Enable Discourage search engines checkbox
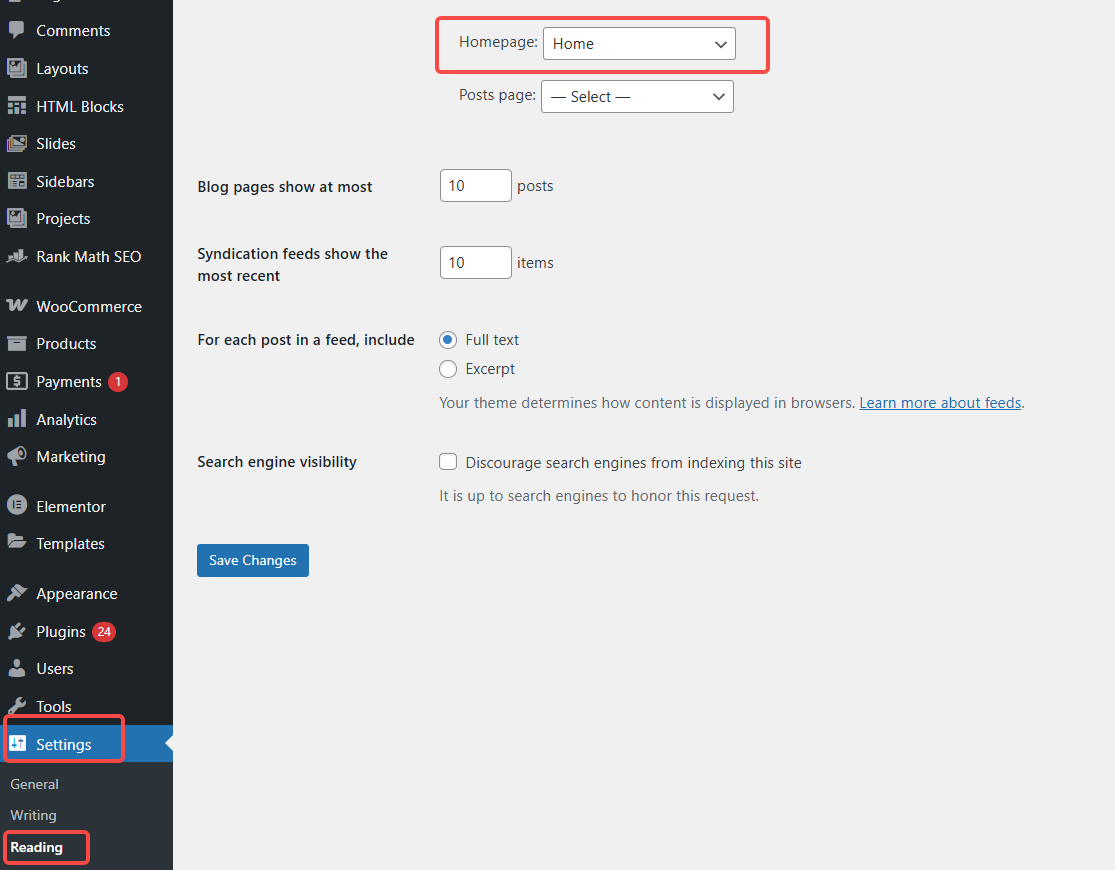 click(448, 462)
